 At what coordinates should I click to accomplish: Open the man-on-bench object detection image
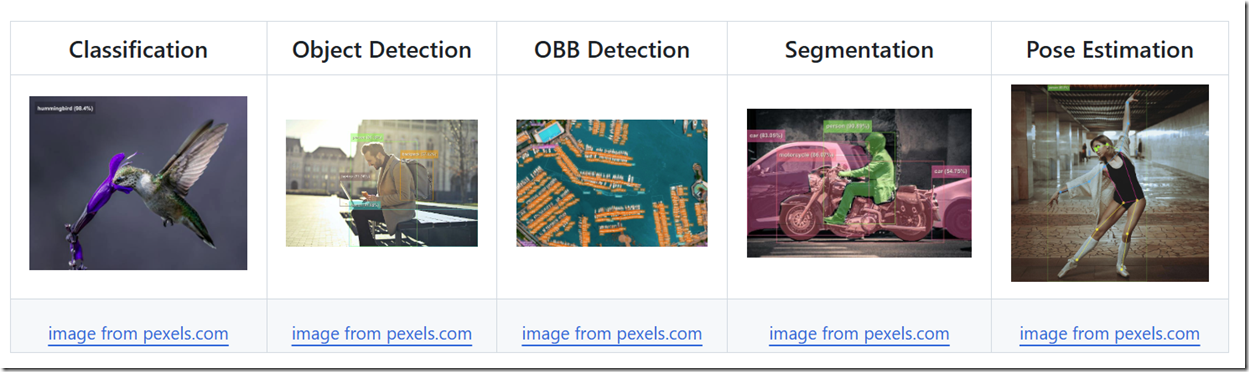(x=382, y=183)
